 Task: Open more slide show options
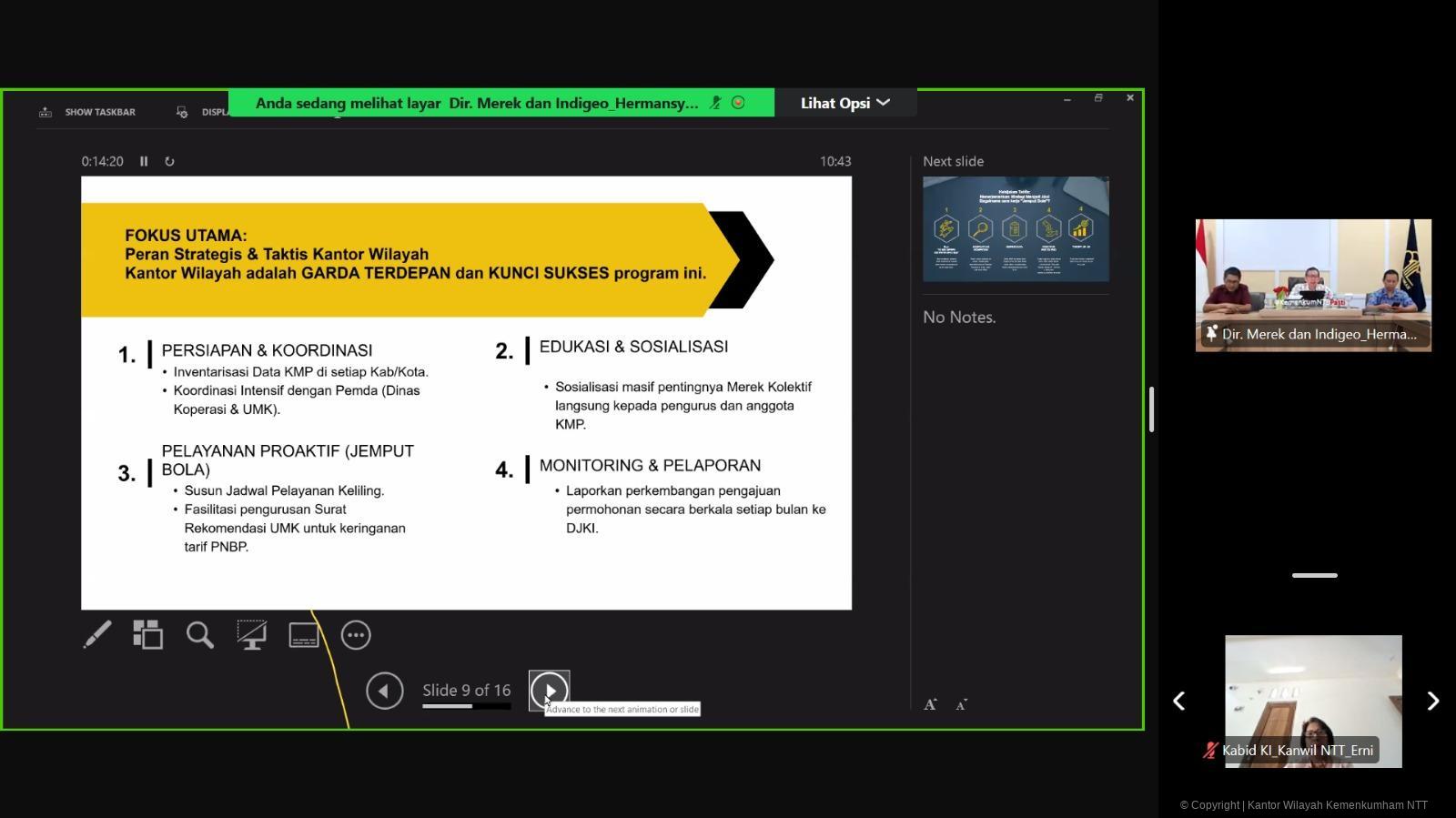coord(356,635)
